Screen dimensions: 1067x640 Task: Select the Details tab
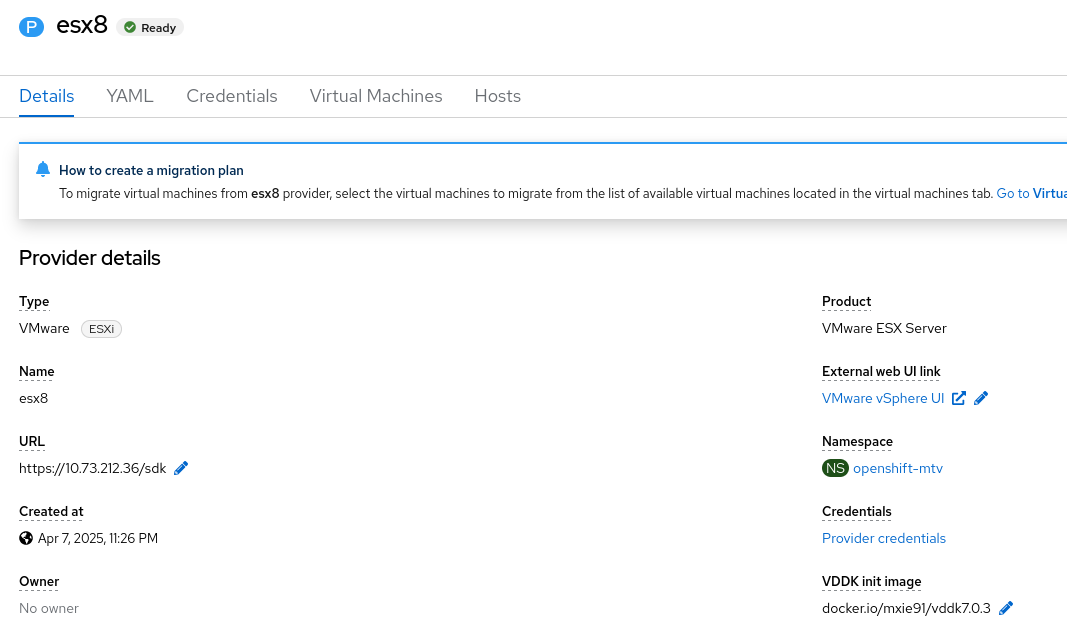47,96
